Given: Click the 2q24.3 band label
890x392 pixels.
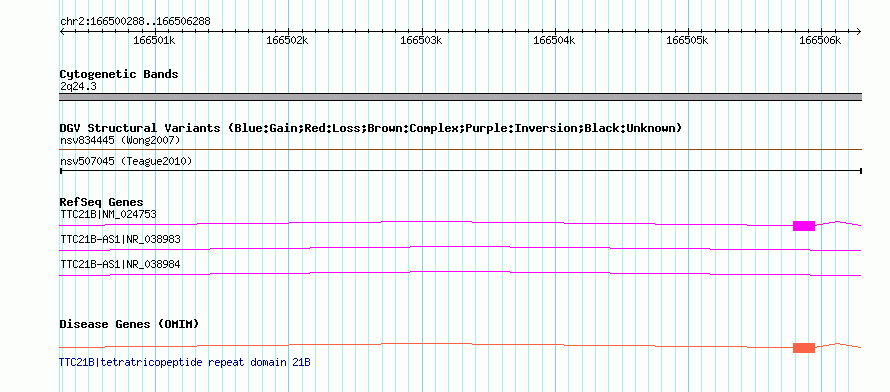Looking at the screenshot, I should pos(79,86).
